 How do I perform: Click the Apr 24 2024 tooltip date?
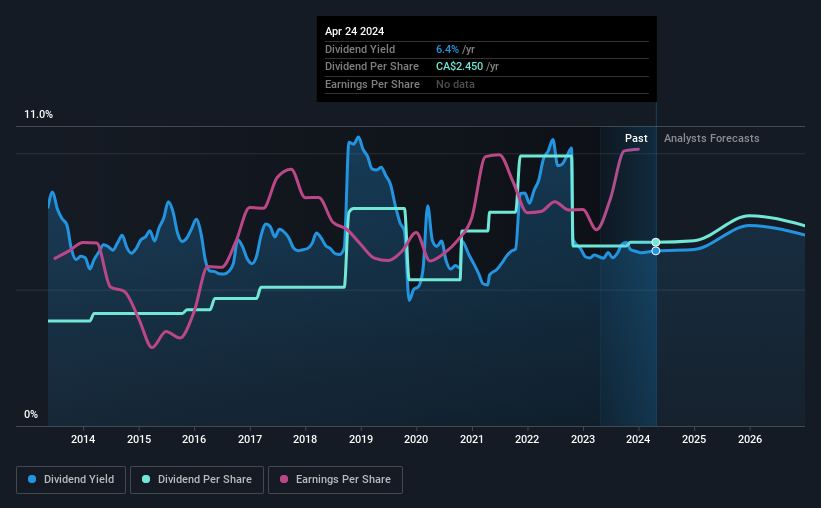tap(354, 31)
